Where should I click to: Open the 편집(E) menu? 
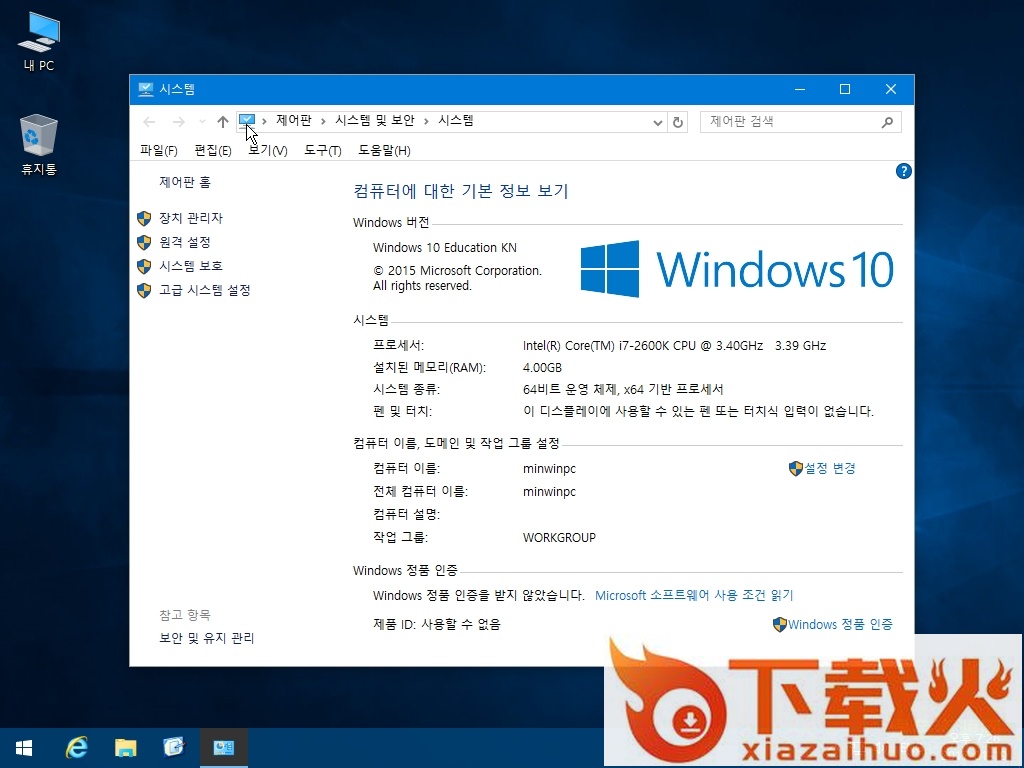pos(213,151)
